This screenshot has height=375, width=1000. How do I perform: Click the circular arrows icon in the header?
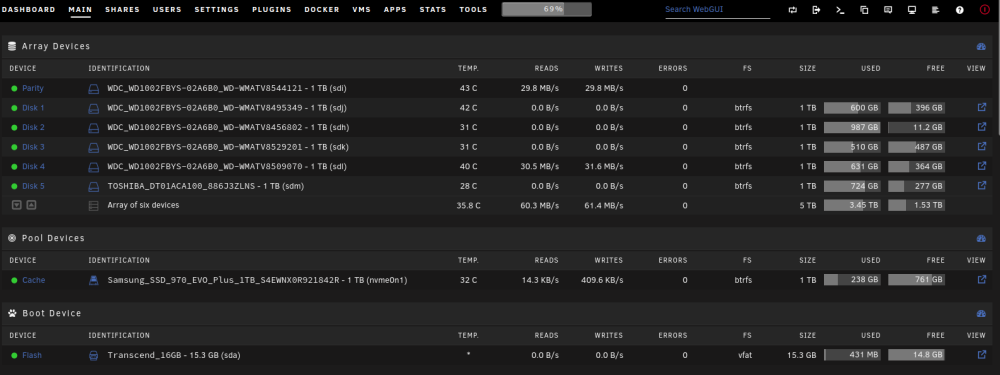click(x=793, y=10)
